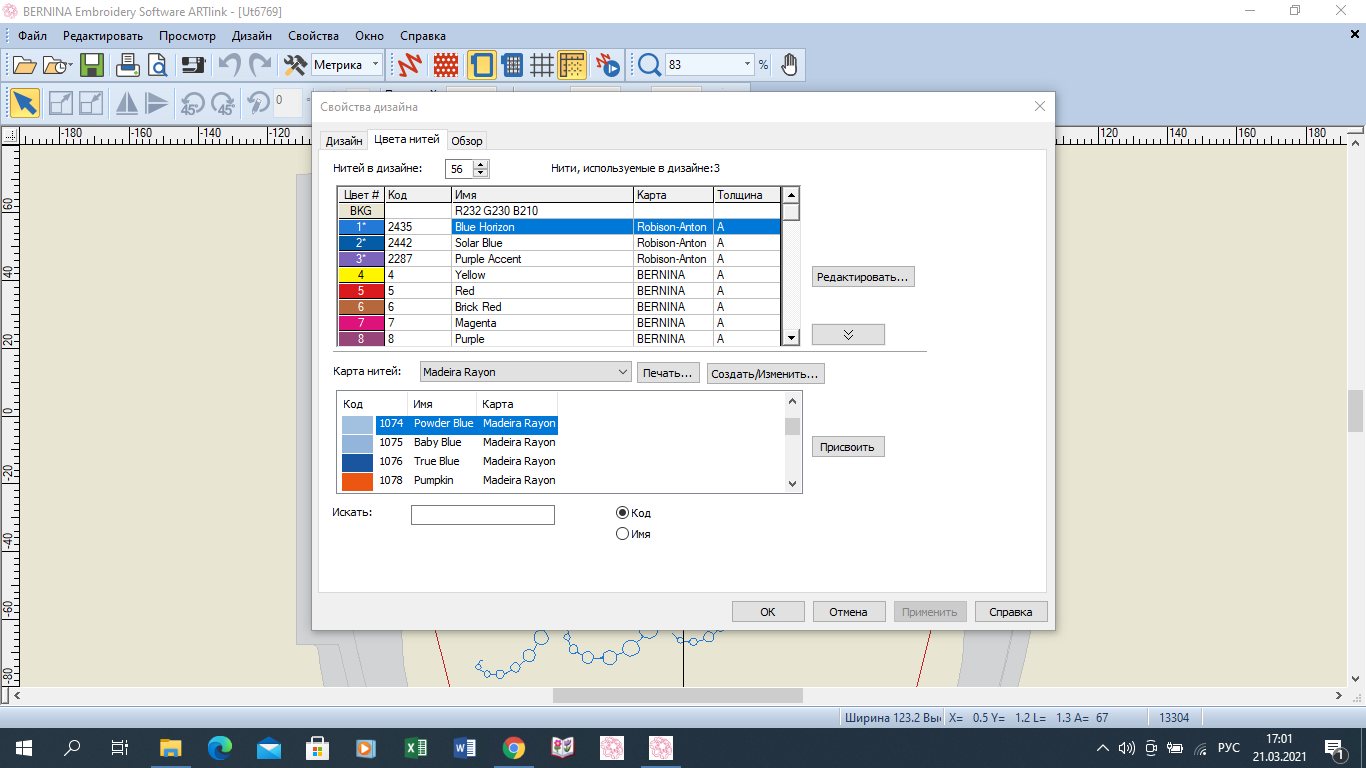Screen dimensions: 1366x768
Task: Click the Печать... button
Action: pos(668,373)
